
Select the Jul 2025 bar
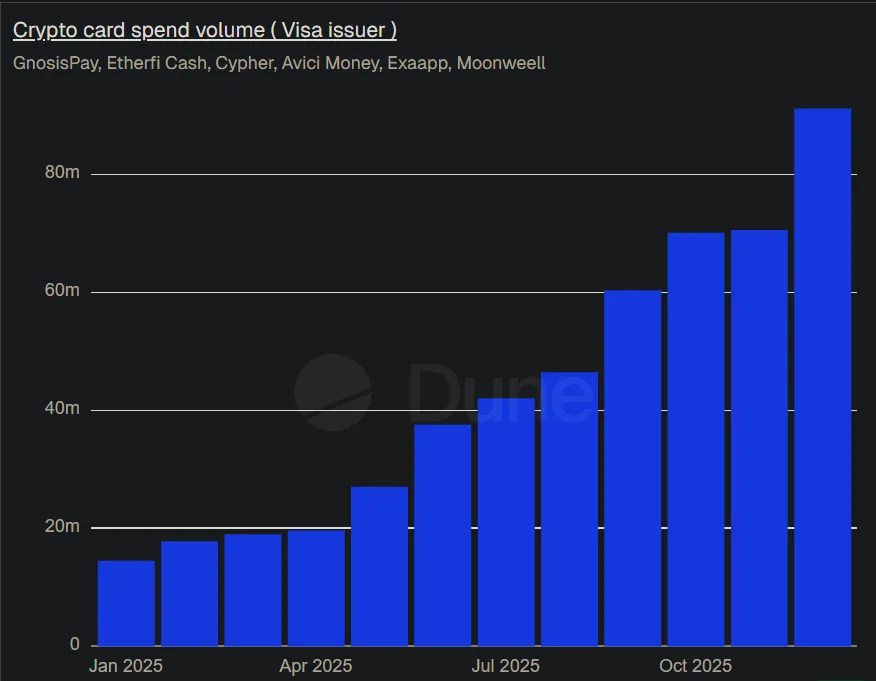[505, 520]
